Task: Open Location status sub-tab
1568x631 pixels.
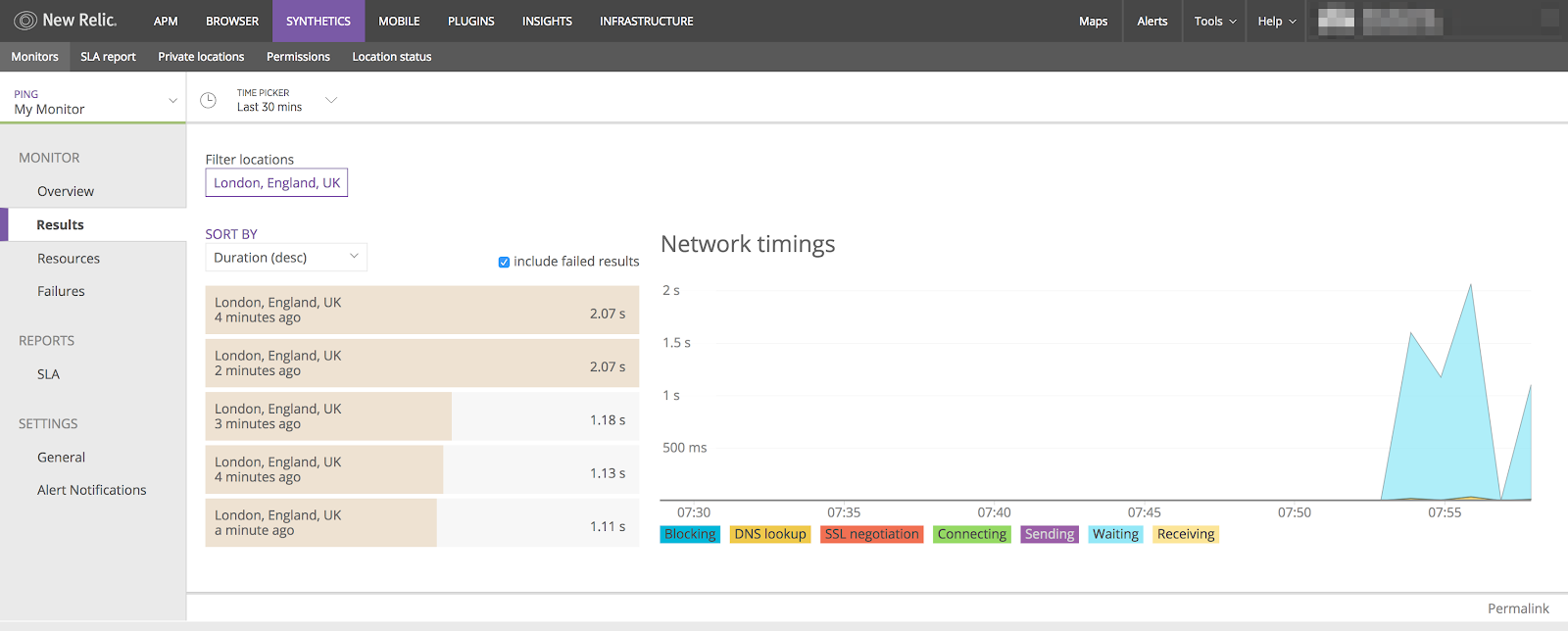Action: pyautogui.click(x=392, y=57)
